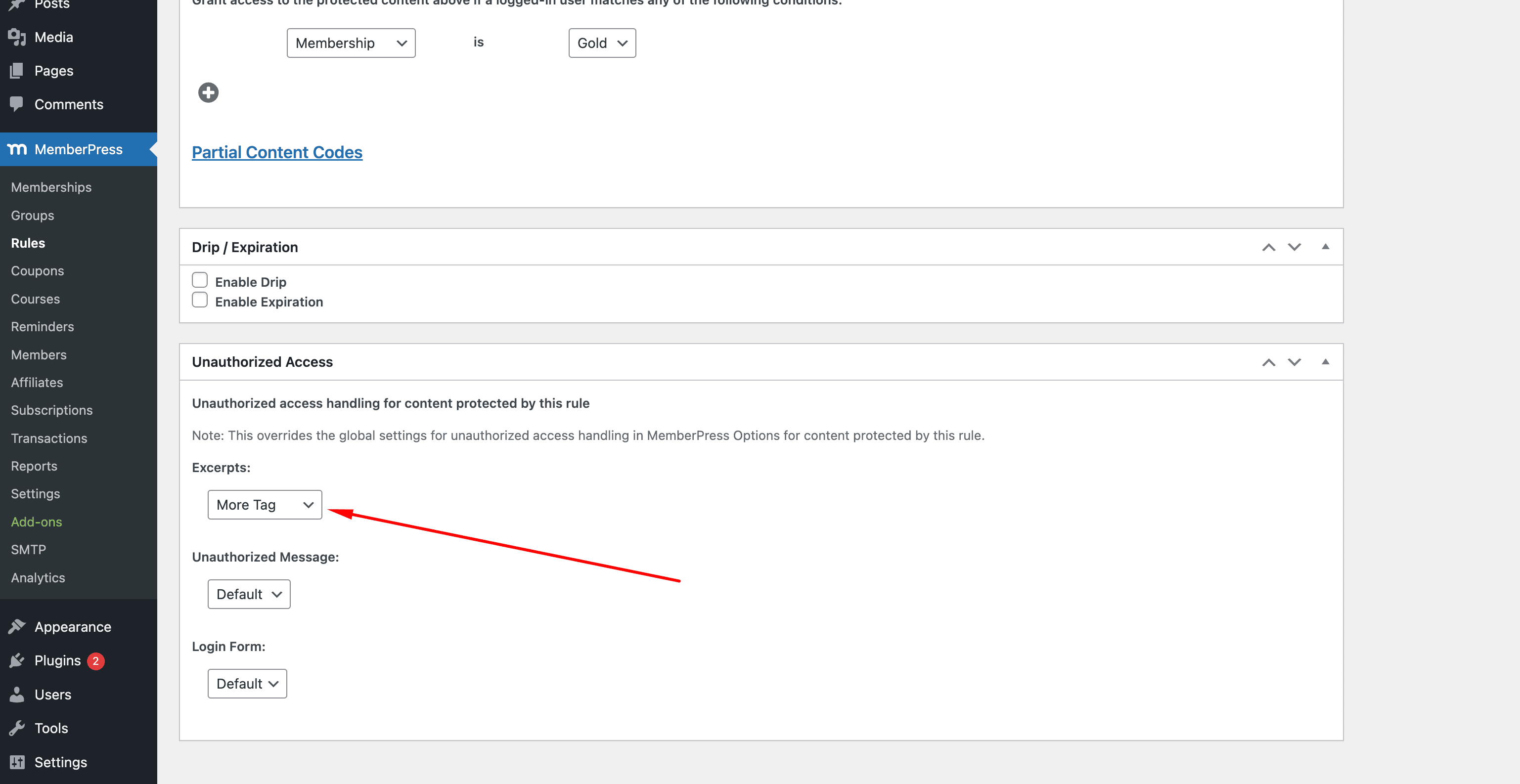Go to Media in sidebar
The height and width of the screenshot is (784, 1520).
(54, 37)
